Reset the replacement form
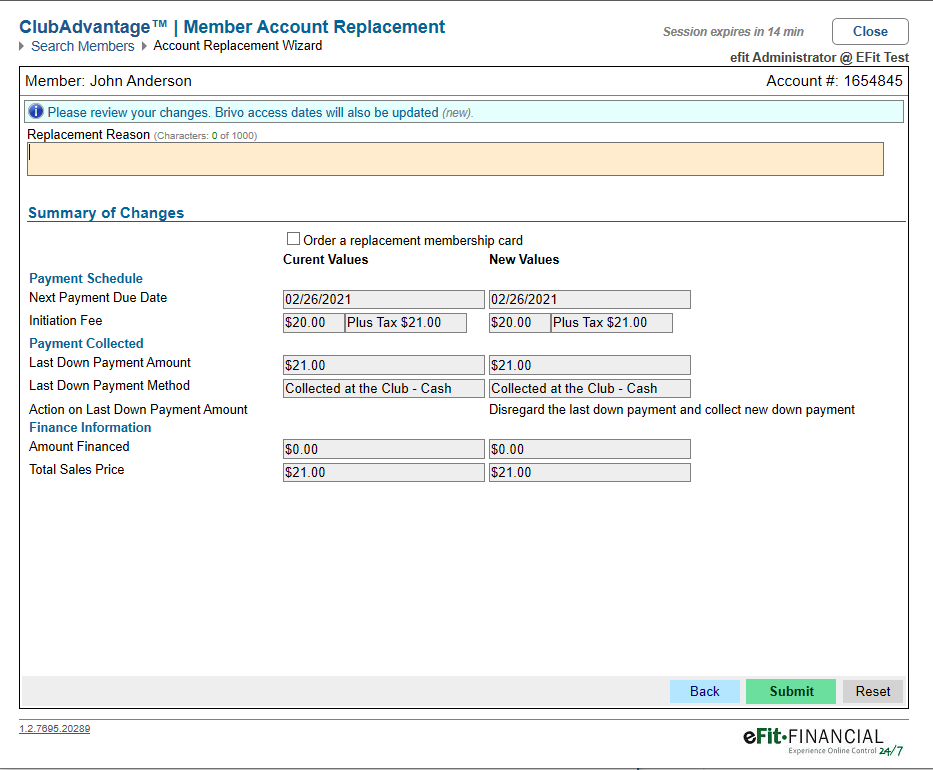 [x=873, y=691]
